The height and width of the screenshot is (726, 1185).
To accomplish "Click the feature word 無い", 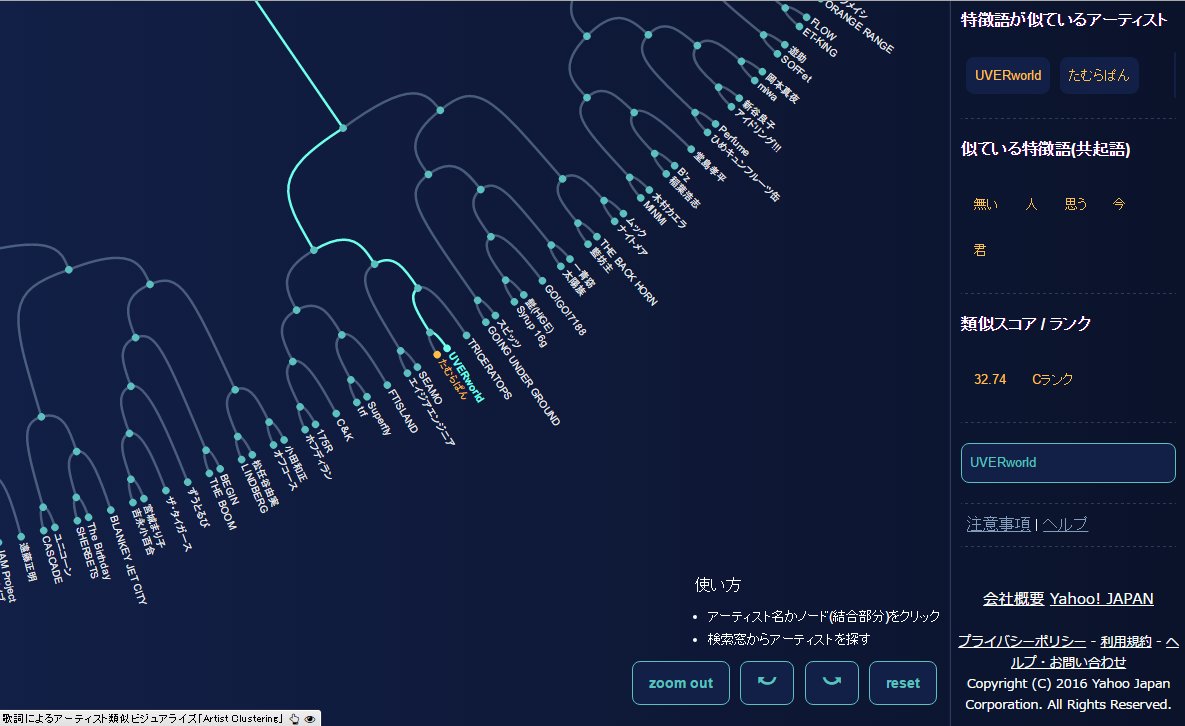I will point(985,204).
